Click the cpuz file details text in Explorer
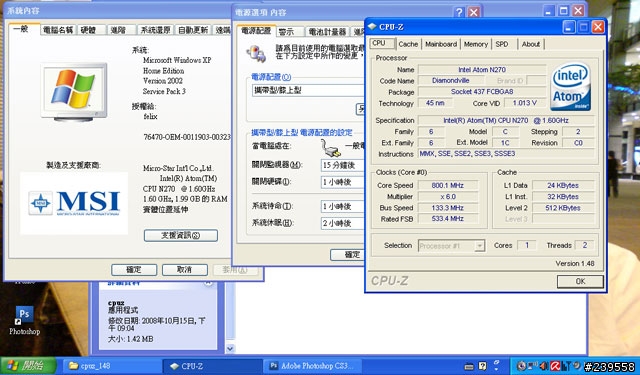Screen dimensions: 640x375 coord(156,321)
